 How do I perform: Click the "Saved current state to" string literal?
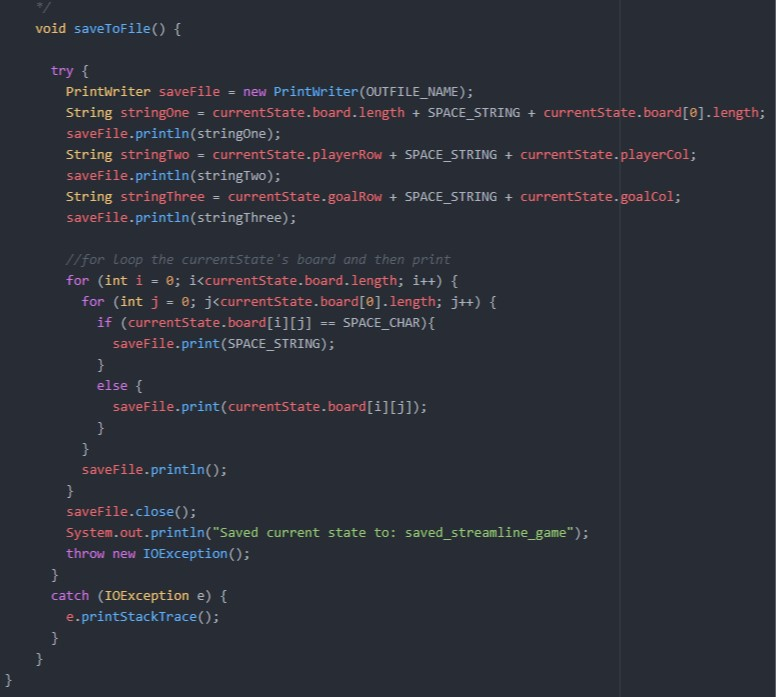pyautogui.click(x=393, y=533)
